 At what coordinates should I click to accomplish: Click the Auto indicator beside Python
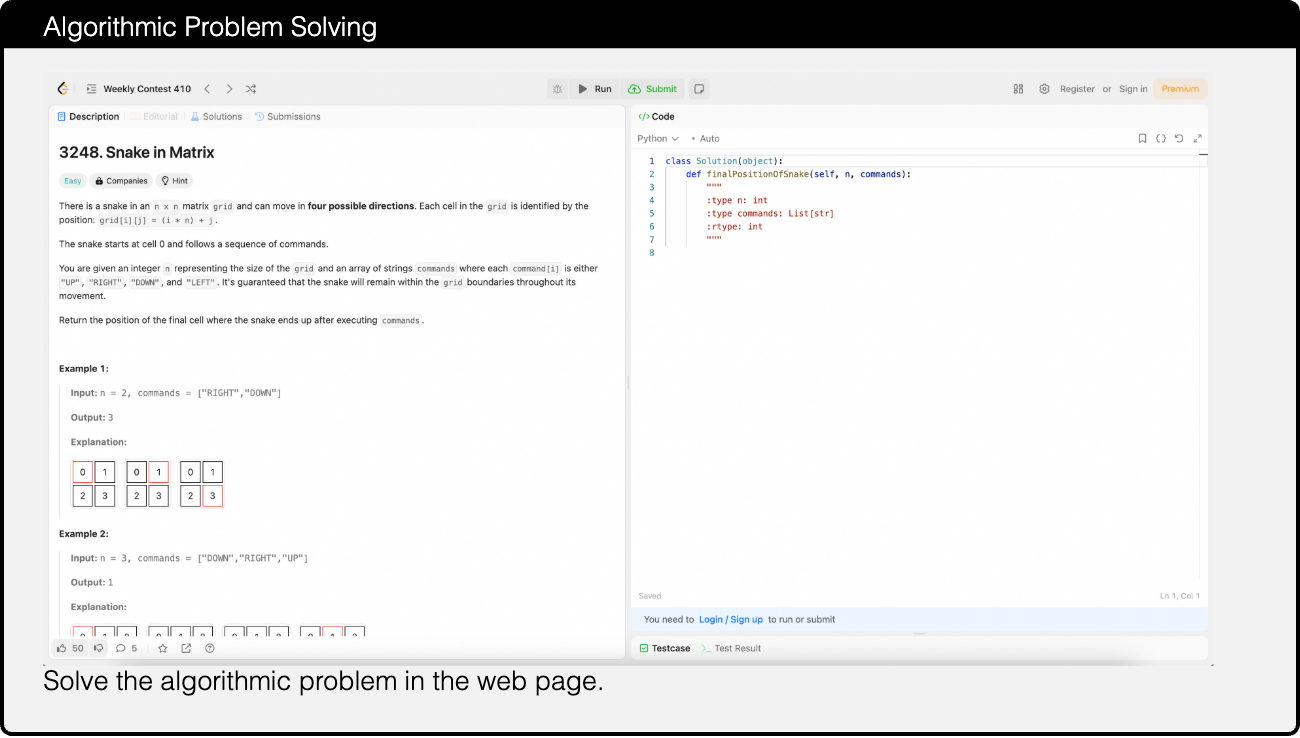point(705,139)
